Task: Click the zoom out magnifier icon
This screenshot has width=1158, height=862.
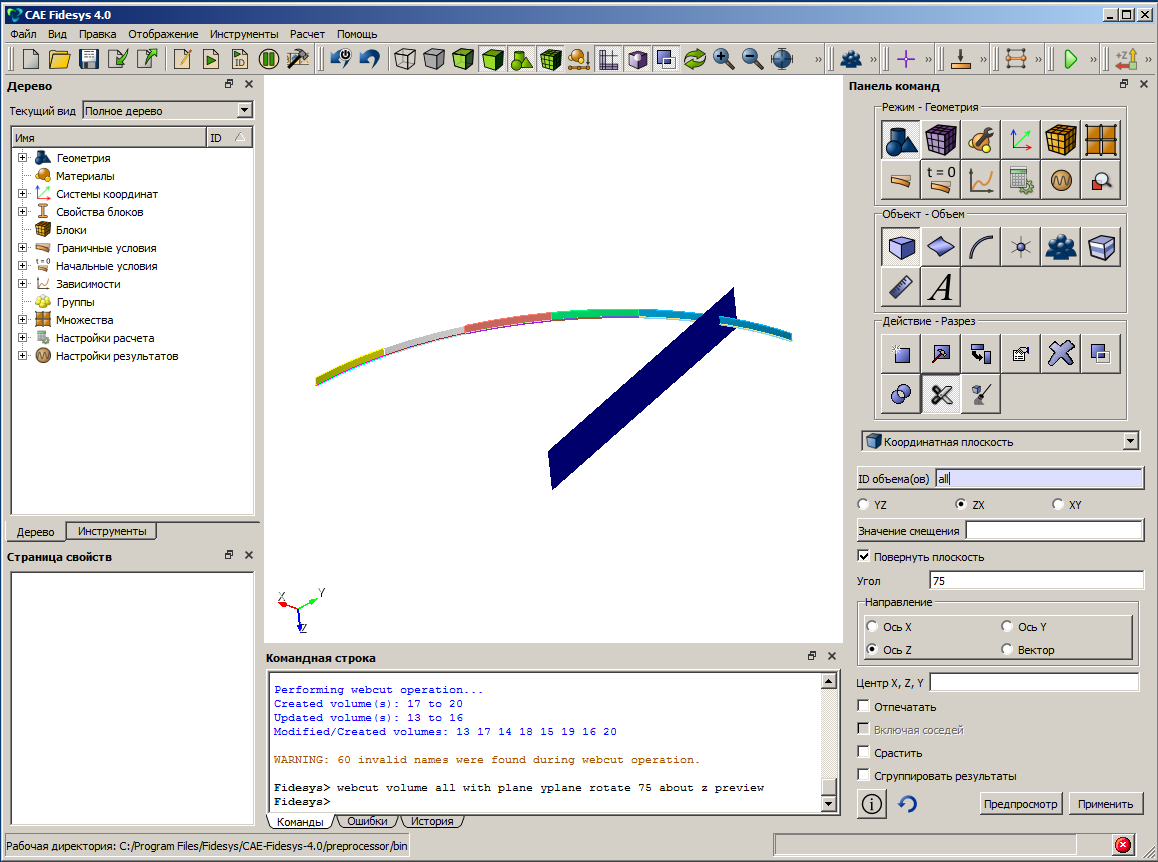Action: coord(752,59)
